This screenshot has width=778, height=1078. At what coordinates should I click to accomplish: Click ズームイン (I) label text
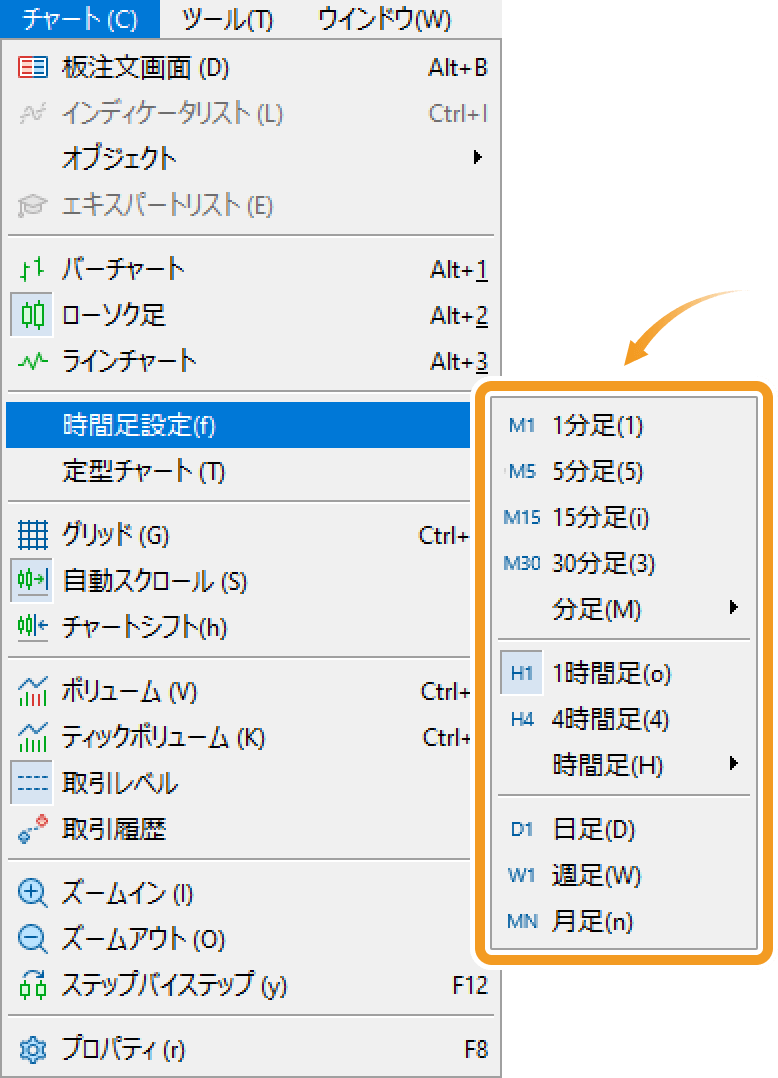[127, 893]
